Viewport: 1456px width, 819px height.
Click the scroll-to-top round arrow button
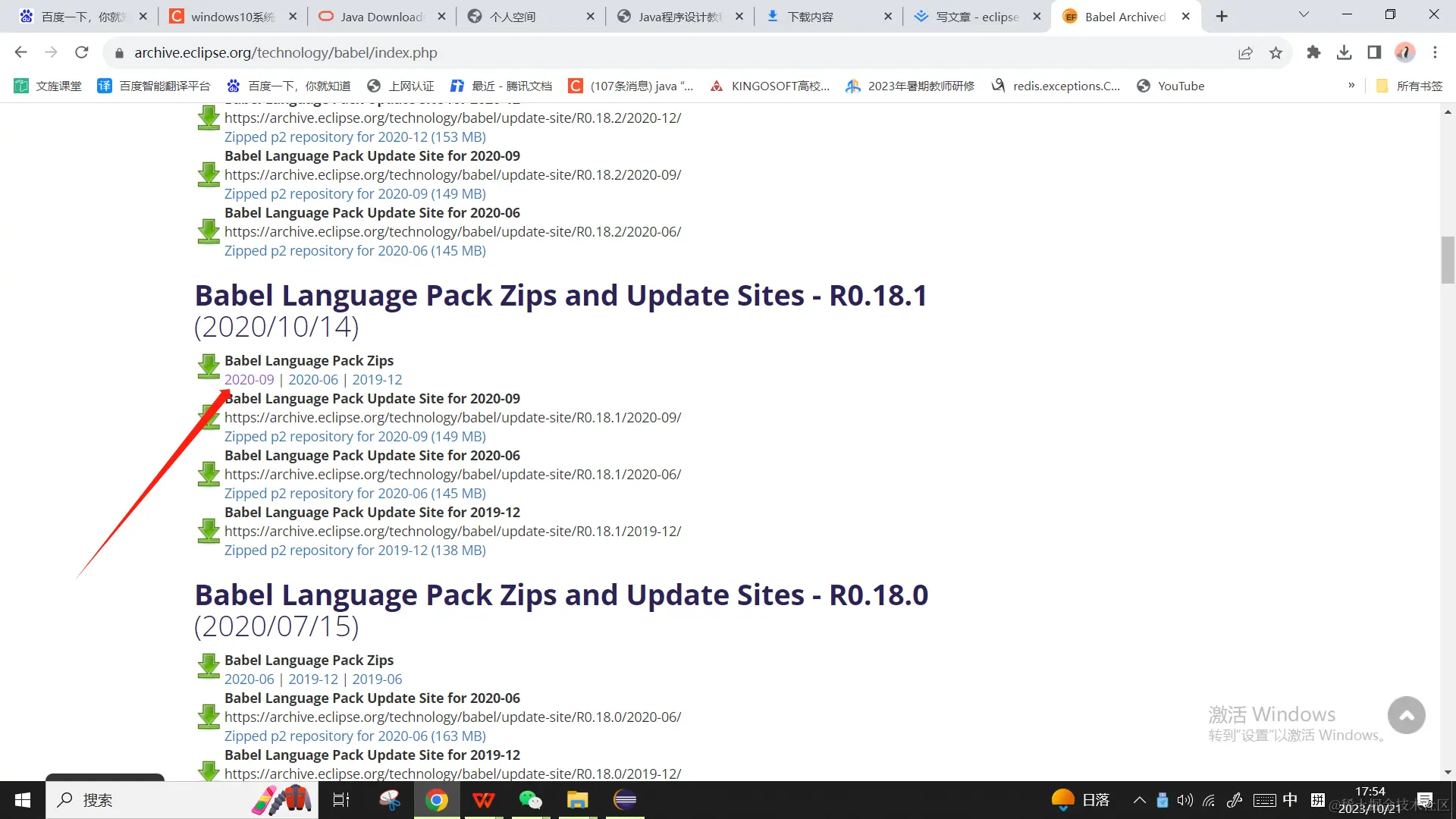1406,715
